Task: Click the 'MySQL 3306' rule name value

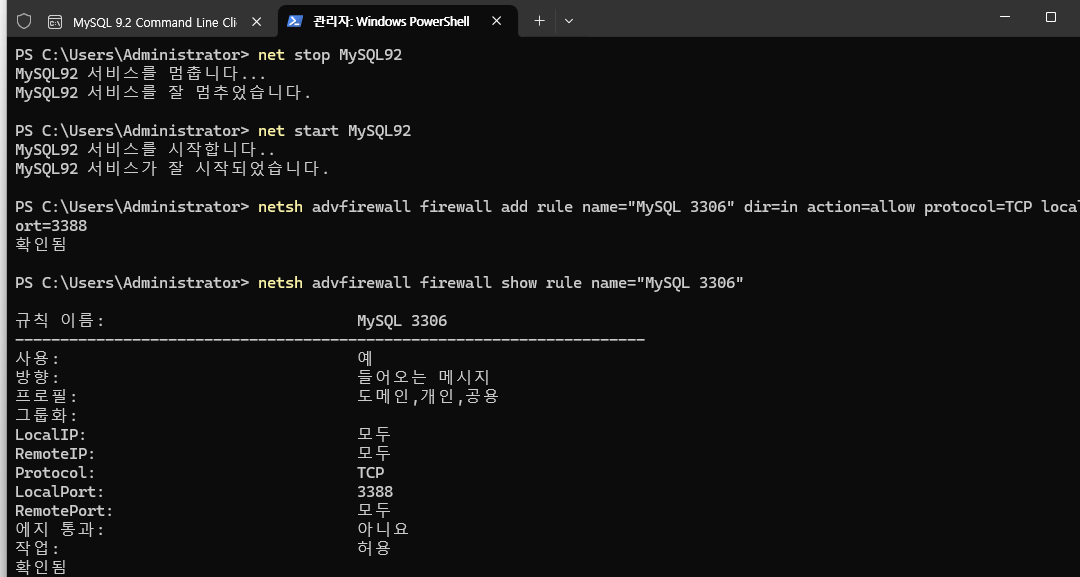Action: tap(402, 321)
